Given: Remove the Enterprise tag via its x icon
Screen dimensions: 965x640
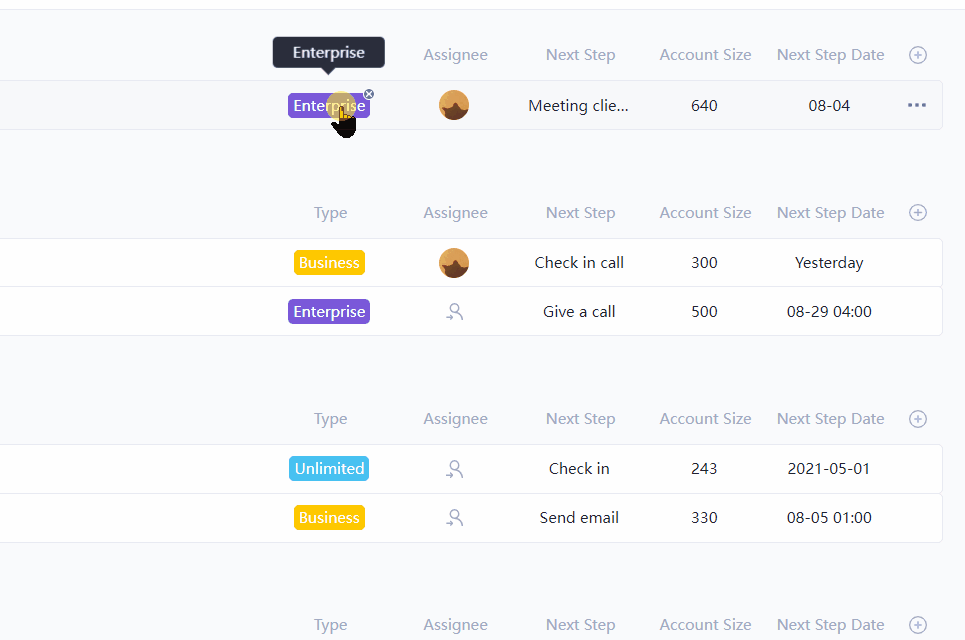Looking at the screenshot, I should pyautogui.click(x=369, y=93).
